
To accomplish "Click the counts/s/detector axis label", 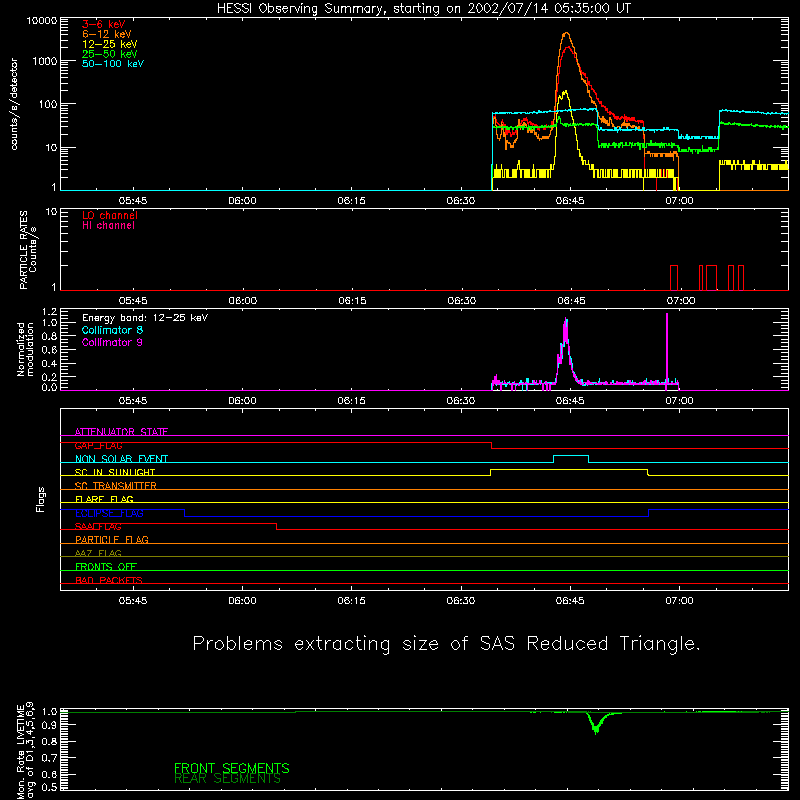I will pos(14,104).
